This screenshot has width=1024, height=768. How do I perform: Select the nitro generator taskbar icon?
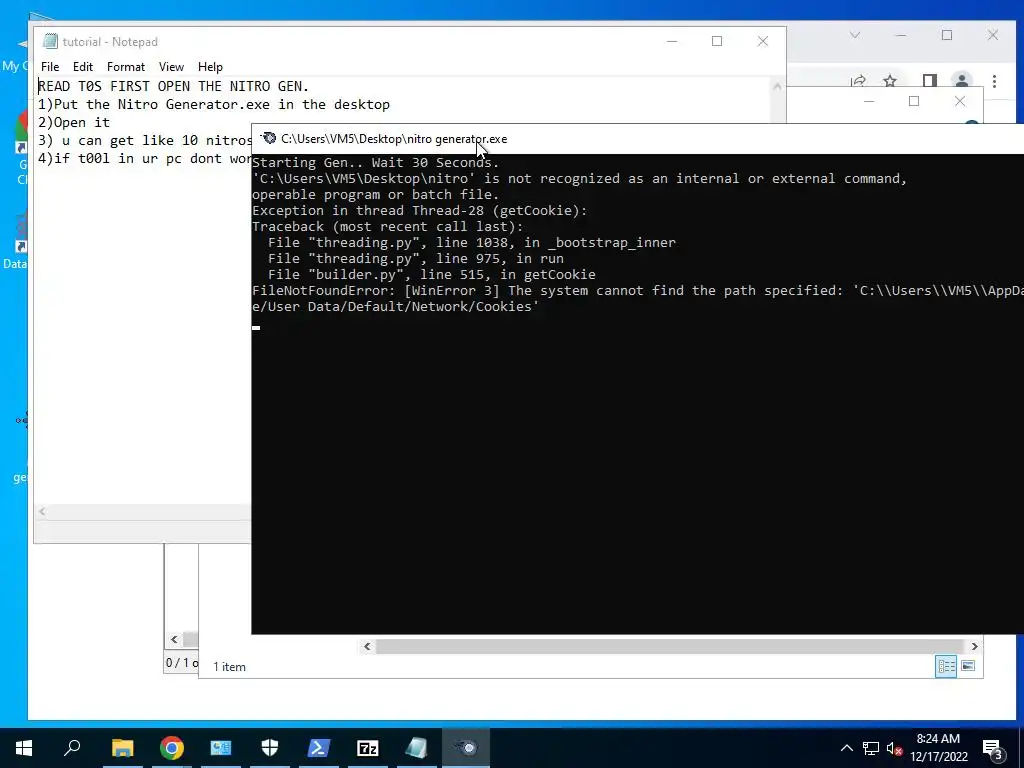click(466, 748)
